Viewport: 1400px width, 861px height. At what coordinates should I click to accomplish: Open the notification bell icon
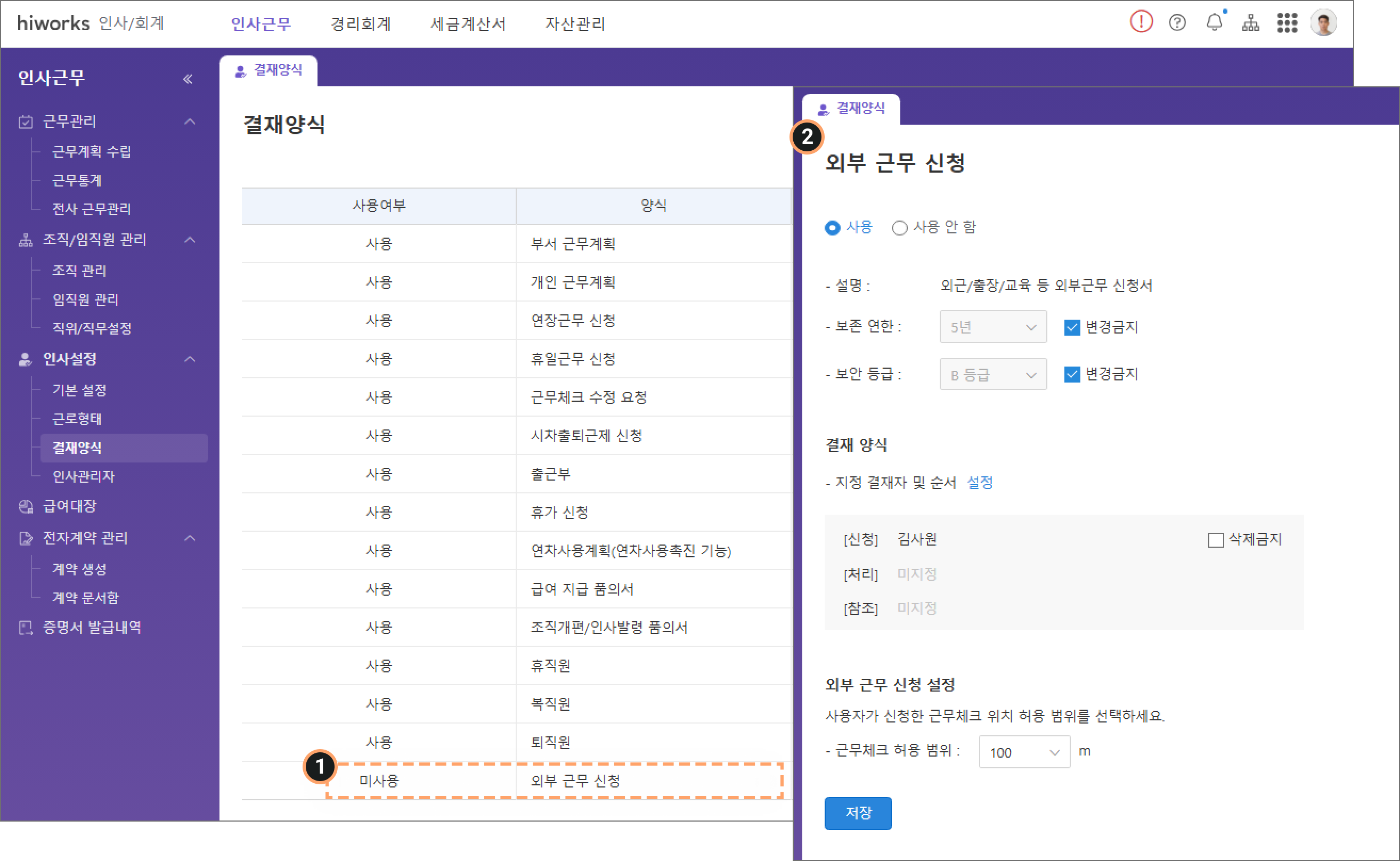[x=1214, y=22]
